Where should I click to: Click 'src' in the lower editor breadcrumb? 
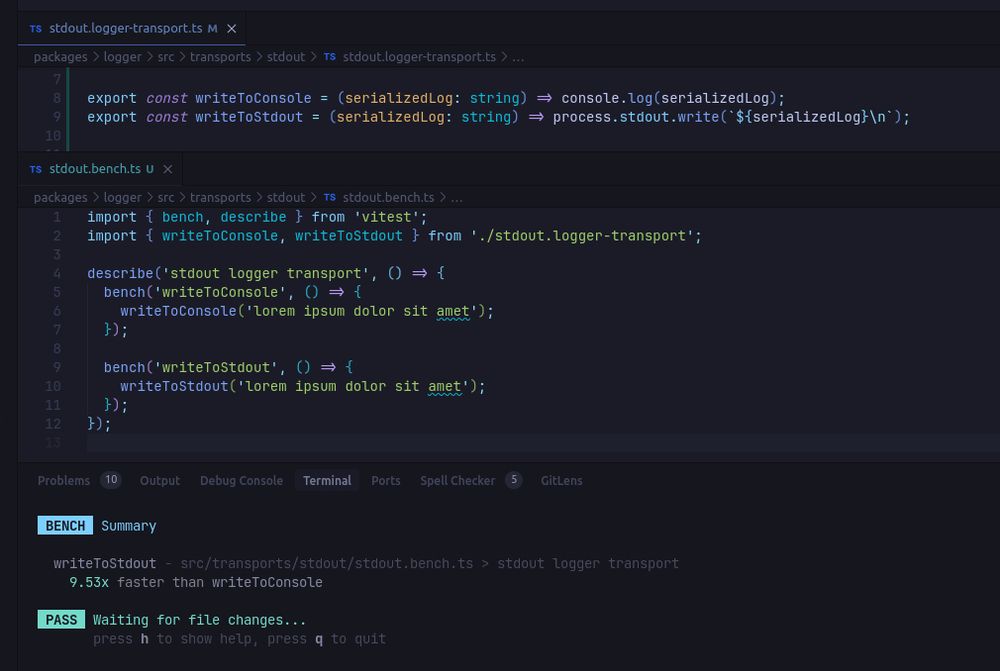[x=166, y=197]
